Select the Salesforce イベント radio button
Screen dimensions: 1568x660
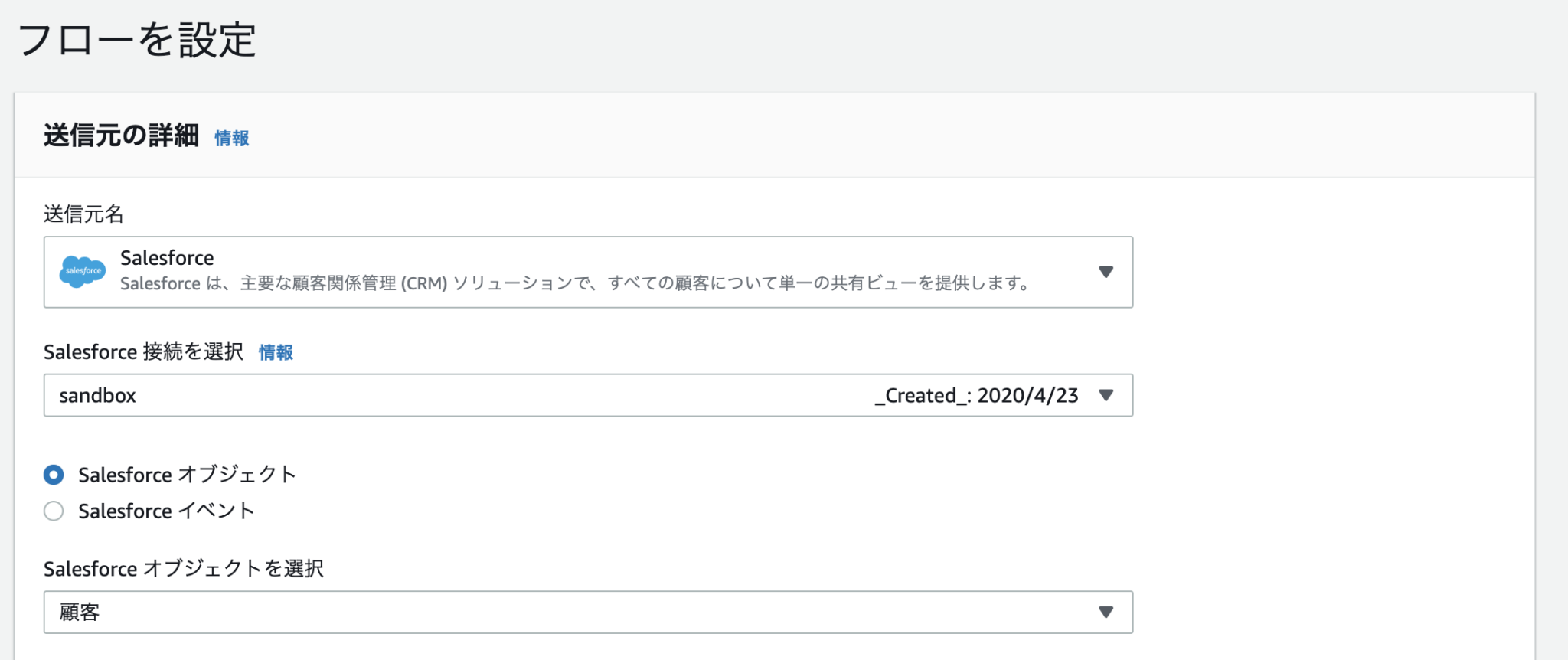(x=54, y=511)
